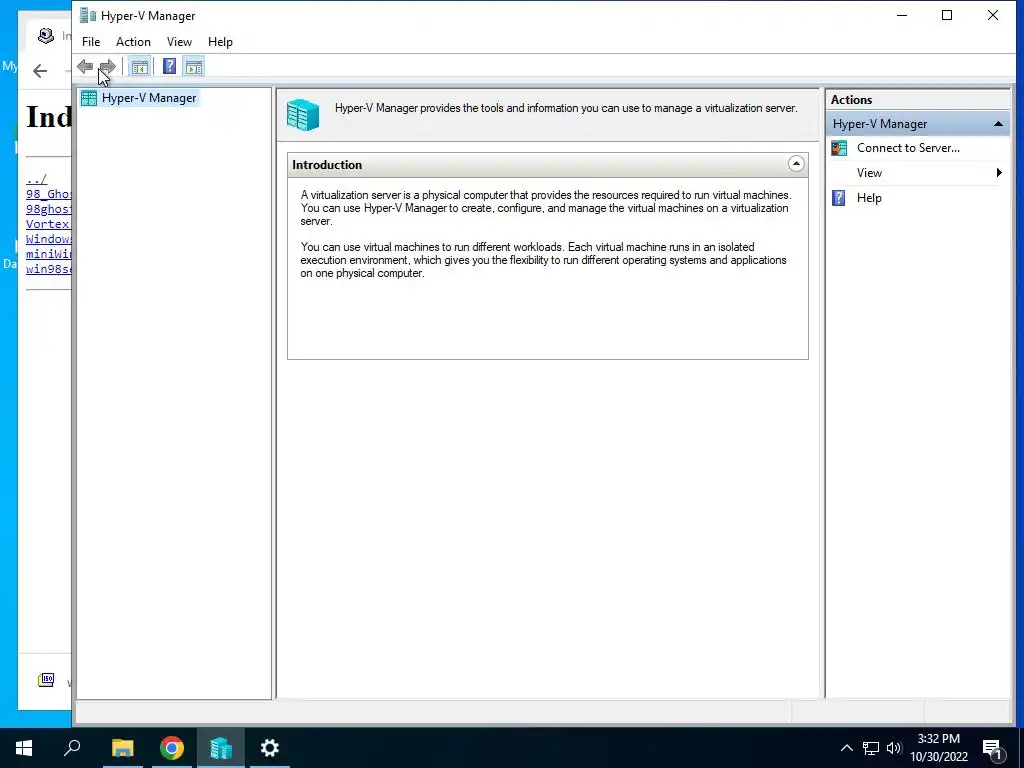Click the Vortex link in the browser window

click(48, 223)
